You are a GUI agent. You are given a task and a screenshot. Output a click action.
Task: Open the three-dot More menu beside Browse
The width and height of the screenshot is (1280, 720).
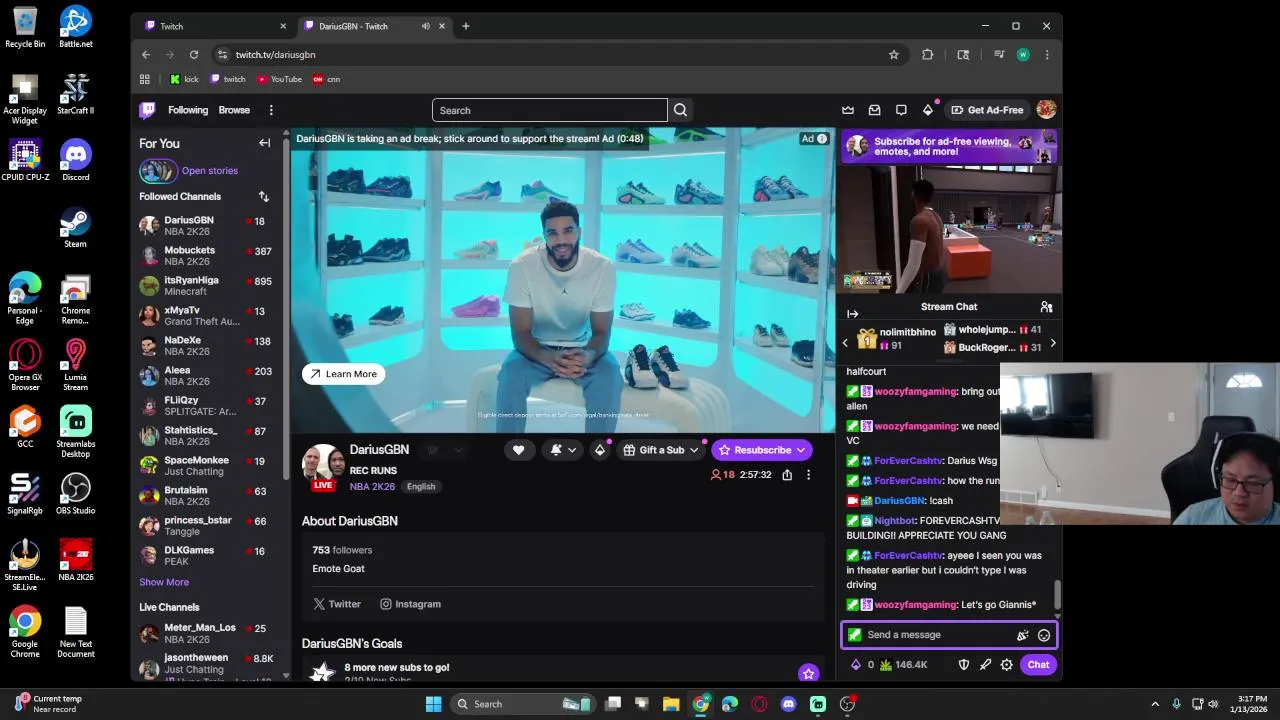click(271, 110)
